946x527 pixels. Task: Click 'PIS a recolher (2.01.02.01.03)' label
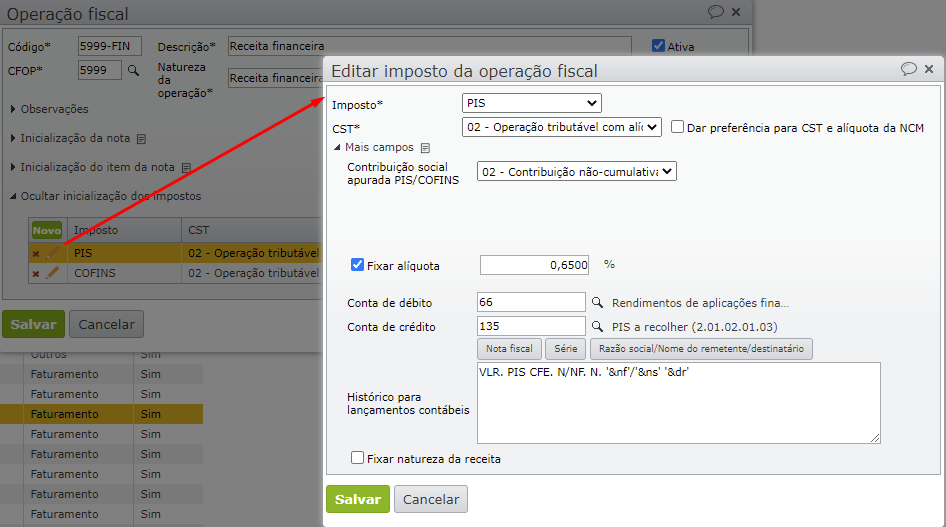point(694,327)
